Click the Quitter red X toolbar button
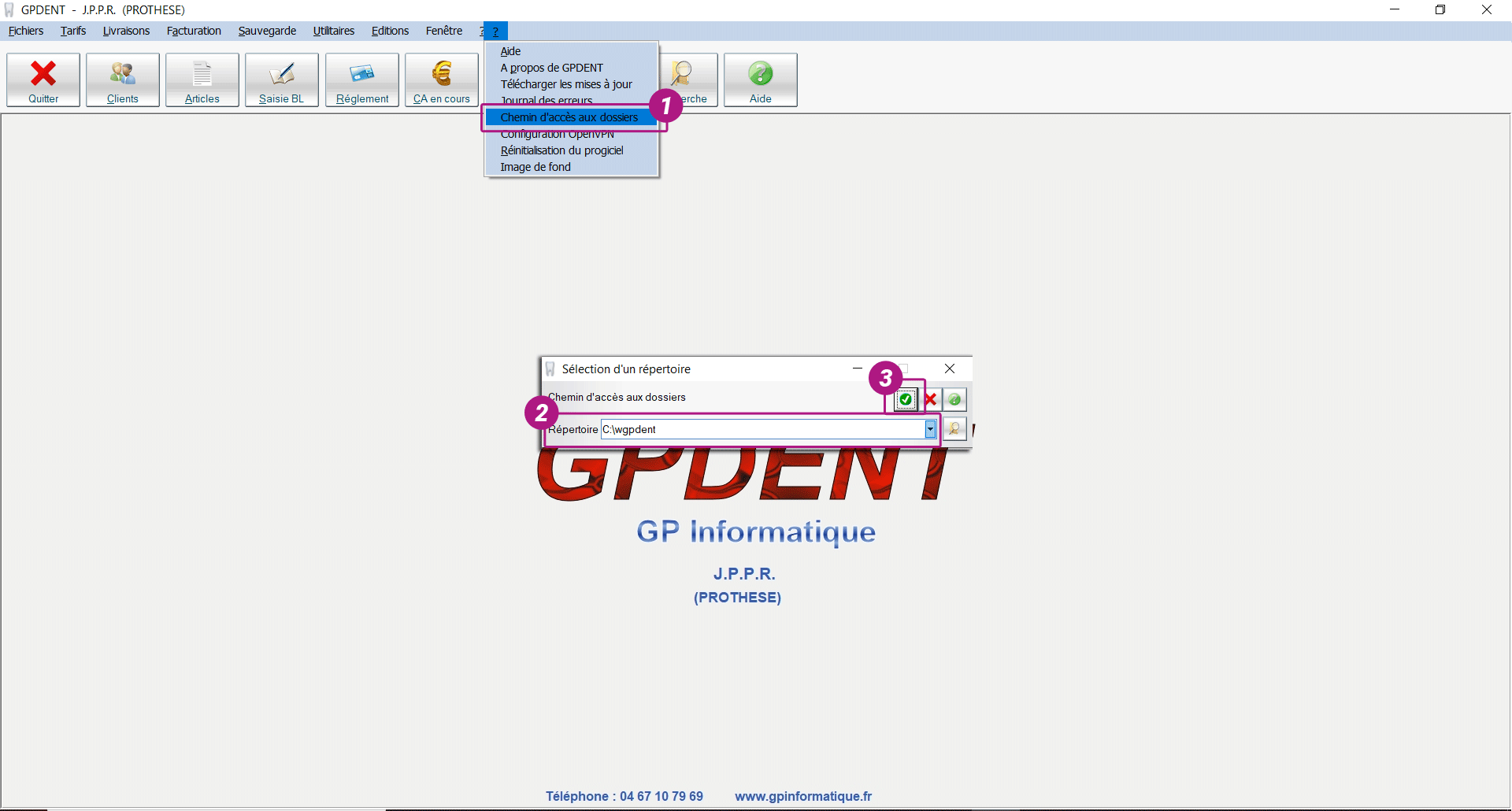Screen dimensions: 1512x811 [43, 80]
